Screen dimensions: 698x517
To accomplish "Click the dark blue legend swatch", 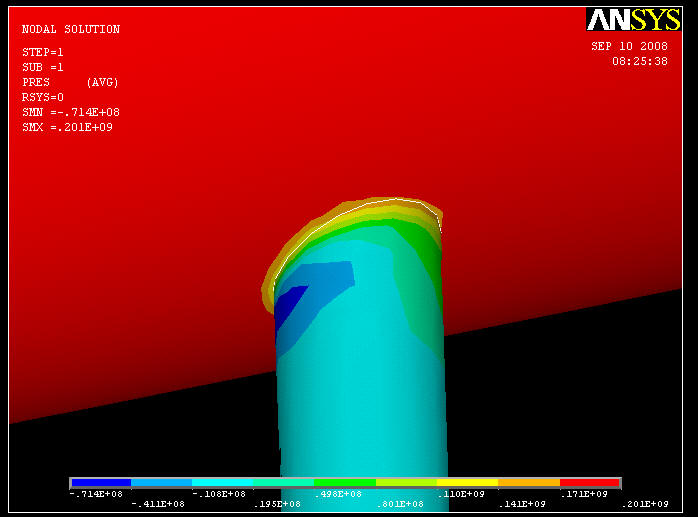I will click(x=101, y=483).
